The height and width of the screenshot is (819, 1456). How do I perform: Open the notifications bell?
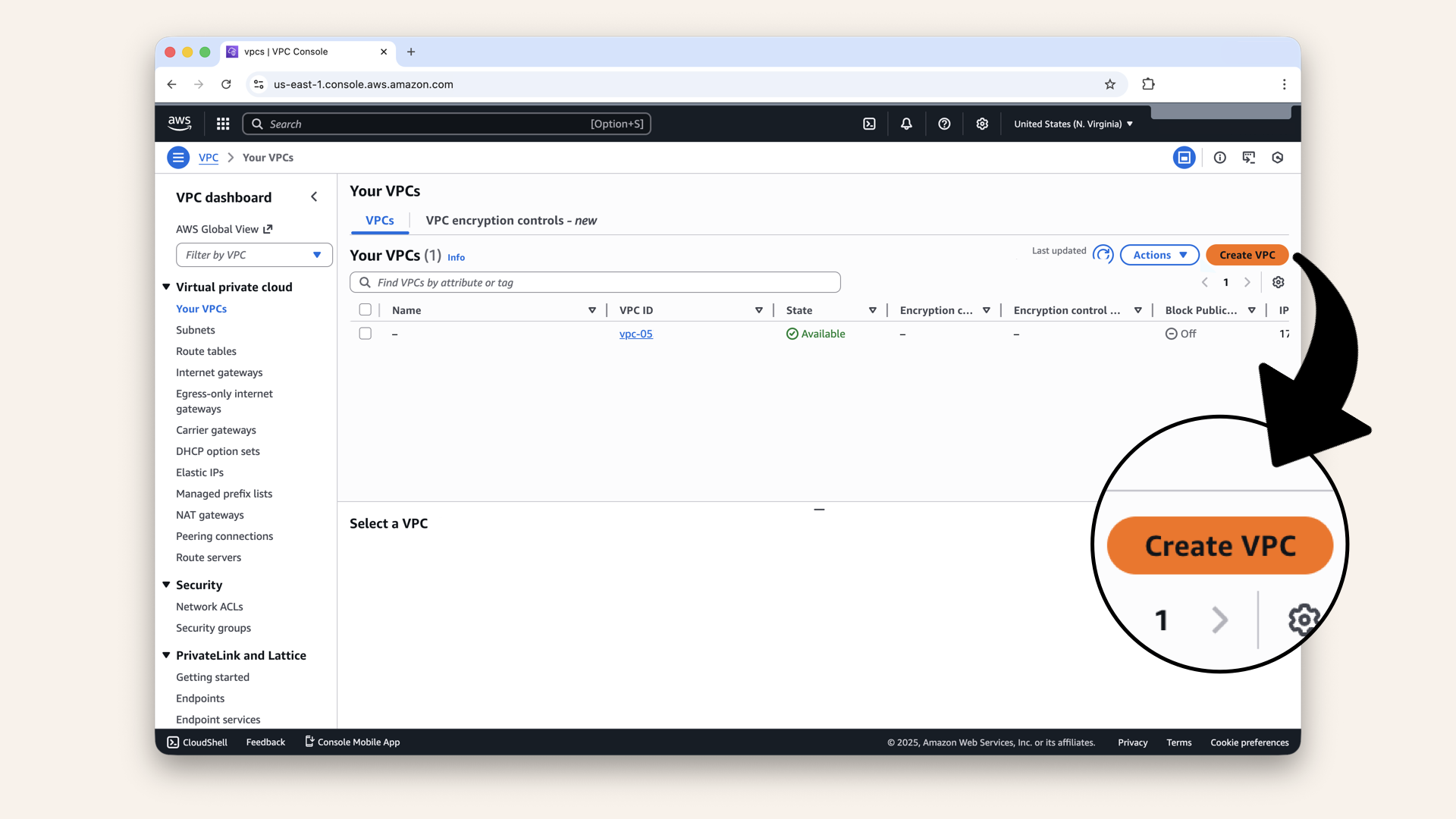pyautogui.click(x=906, y=124)
